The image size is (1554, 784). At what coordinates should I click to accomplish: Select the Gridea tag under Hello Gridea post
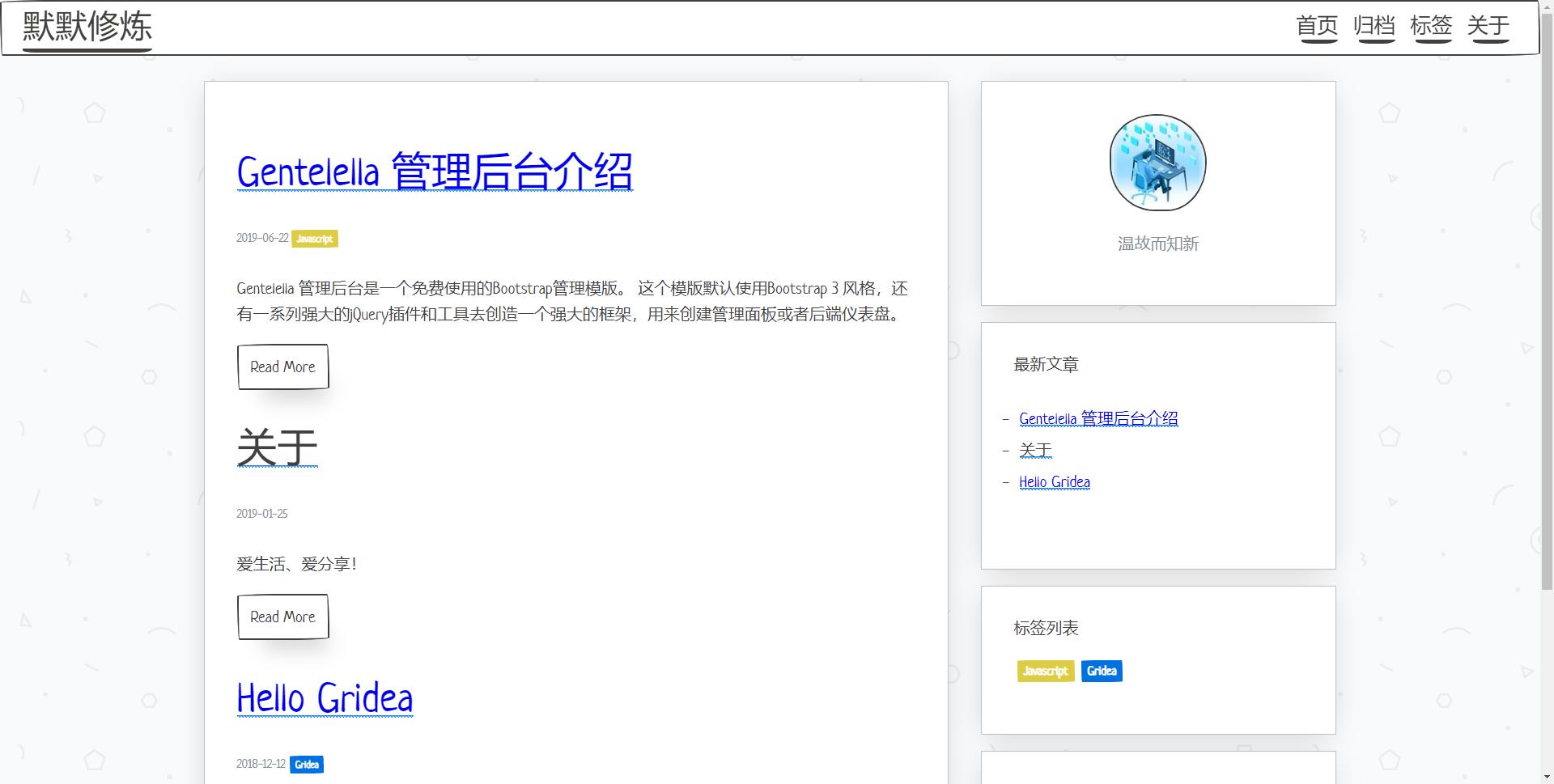pos(307,764)
